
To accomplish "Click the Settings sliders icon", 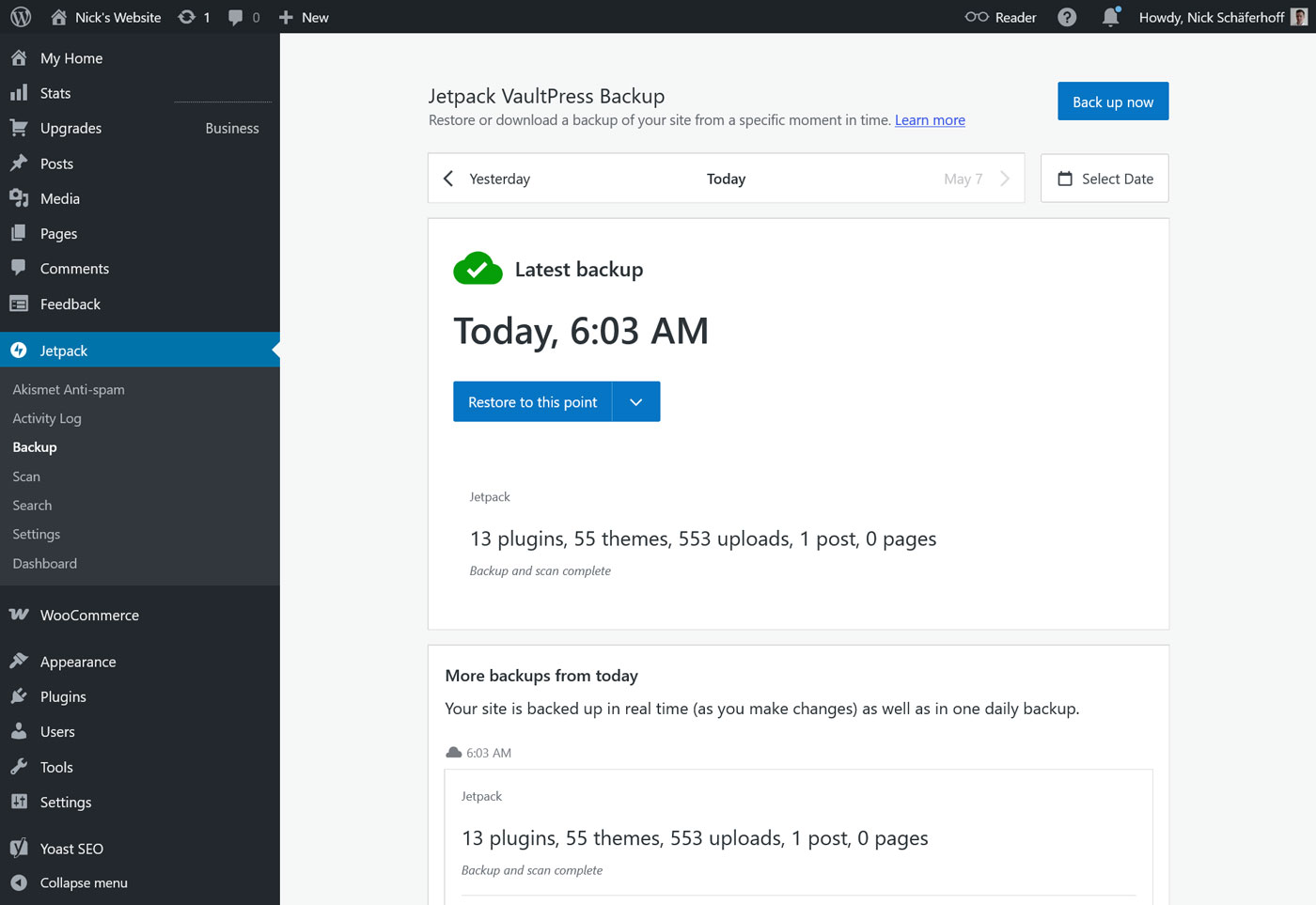I will click(19, 802).
